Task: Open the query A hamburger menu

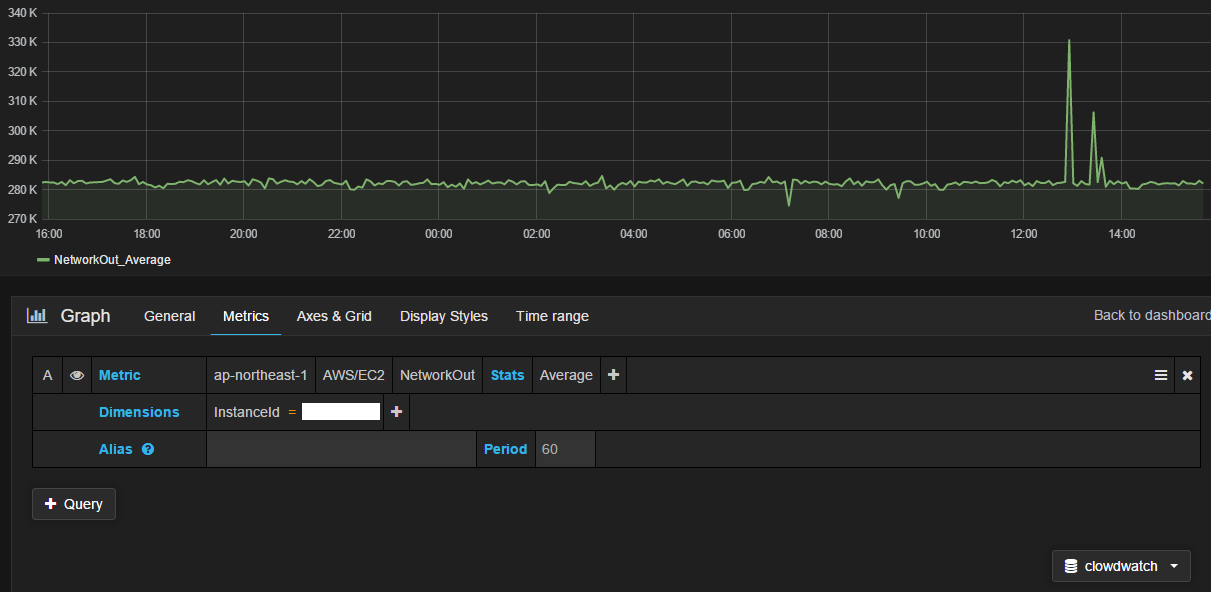Action: click(x=1161, y=375)
